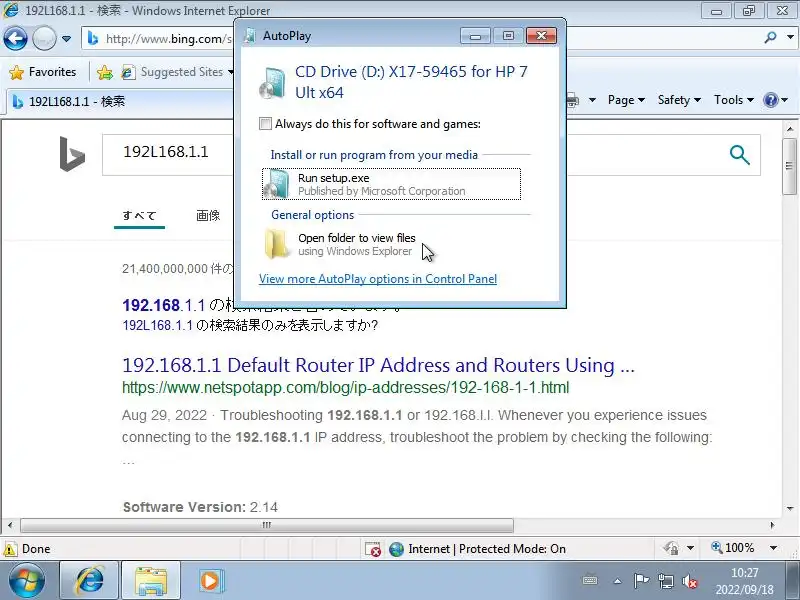
Task: Minimize the AutoPlay dialog
Action: (475, 35)
